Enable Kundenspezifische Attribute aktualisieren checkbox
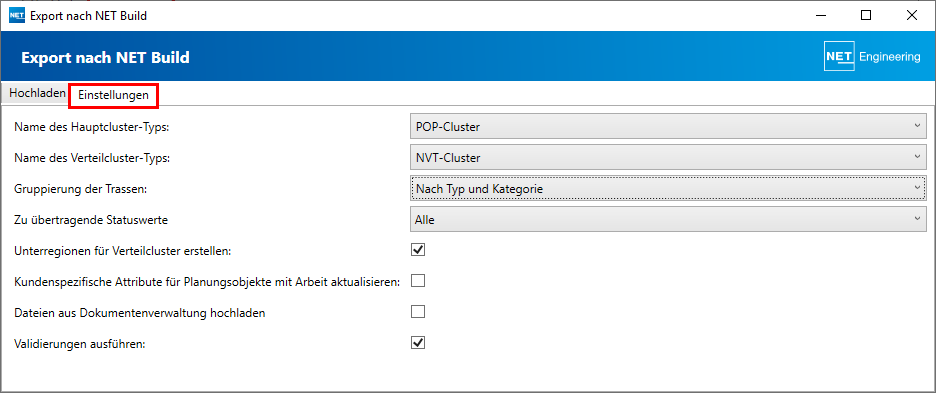936x393 pixels. 418,281
